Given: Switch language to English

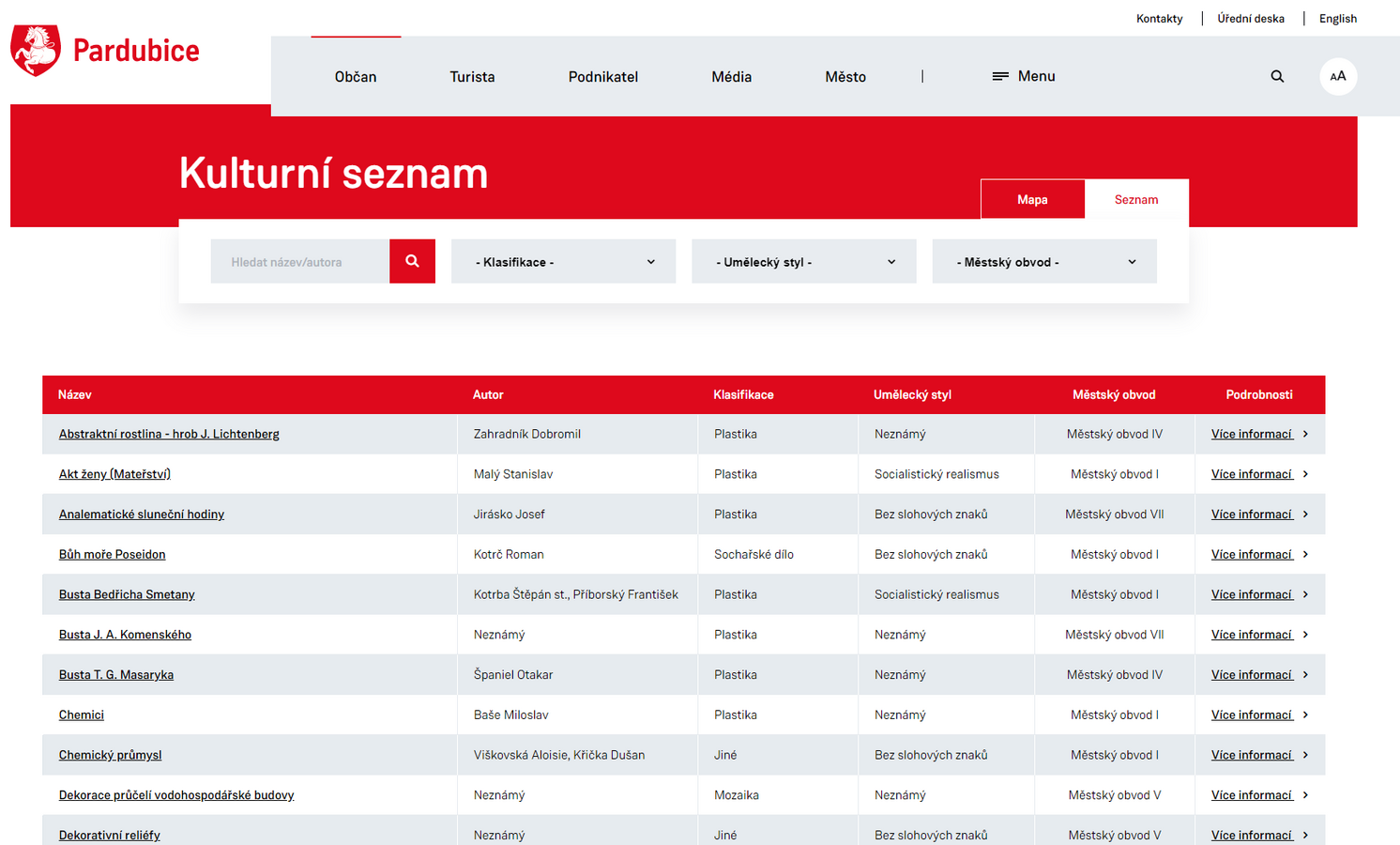Looking at the screenshot, I should (1337, 19).
